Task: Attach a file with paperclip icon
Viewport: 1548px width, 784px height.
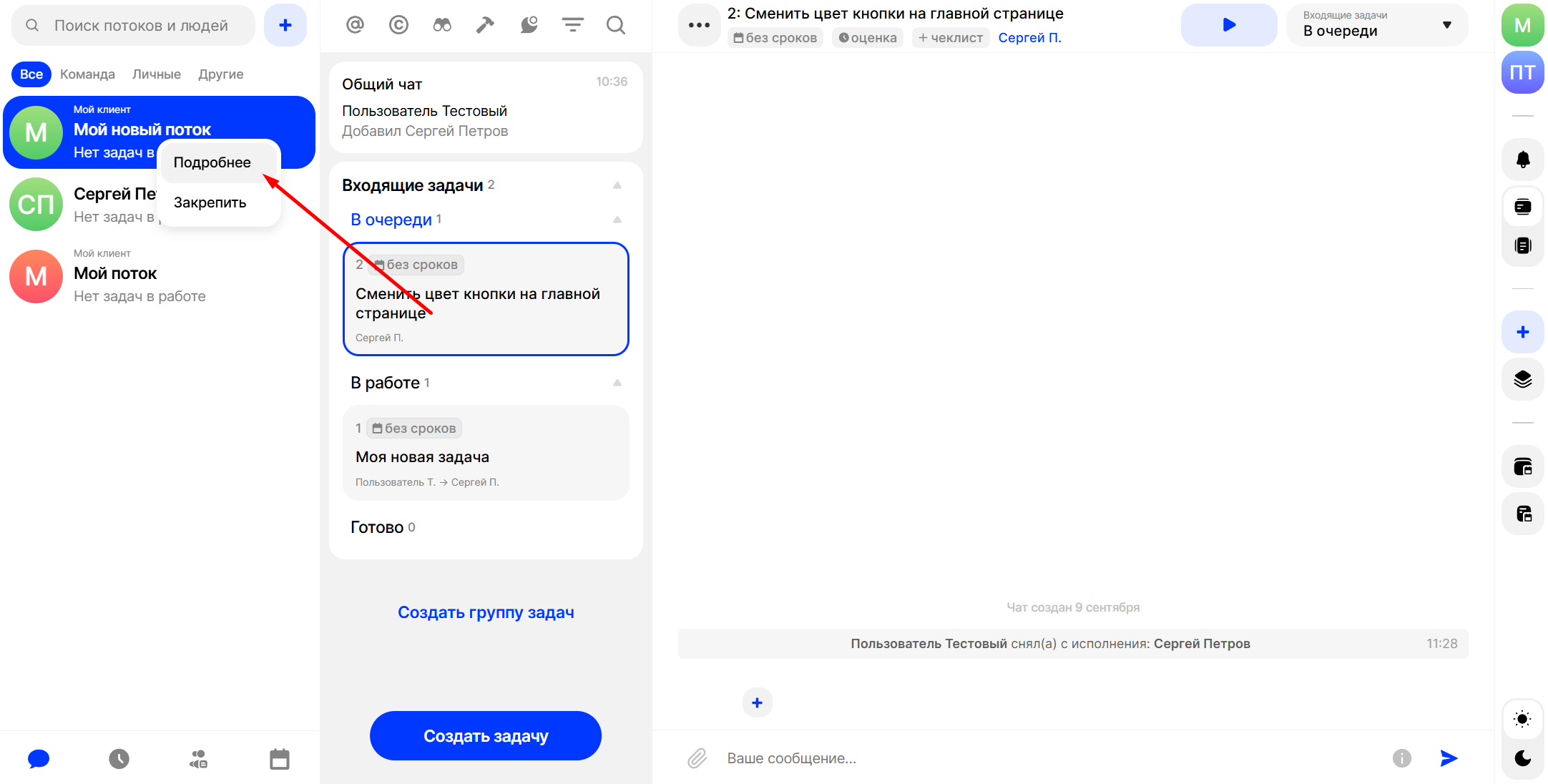Action: pos(697,758)
